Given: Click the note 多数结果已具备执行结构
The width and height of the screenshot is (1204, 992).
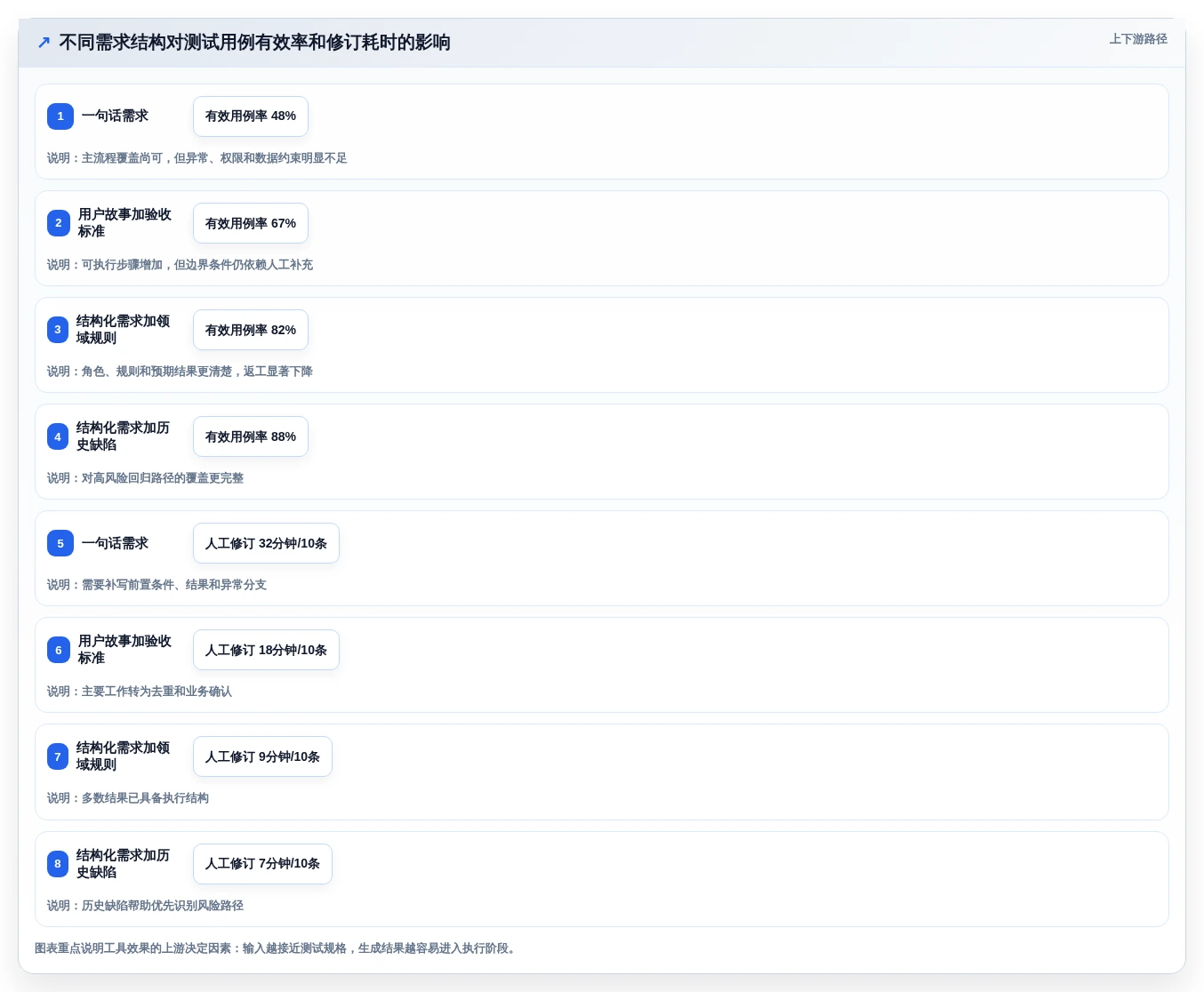Looking at the screenshot, I should click(128, 798).
